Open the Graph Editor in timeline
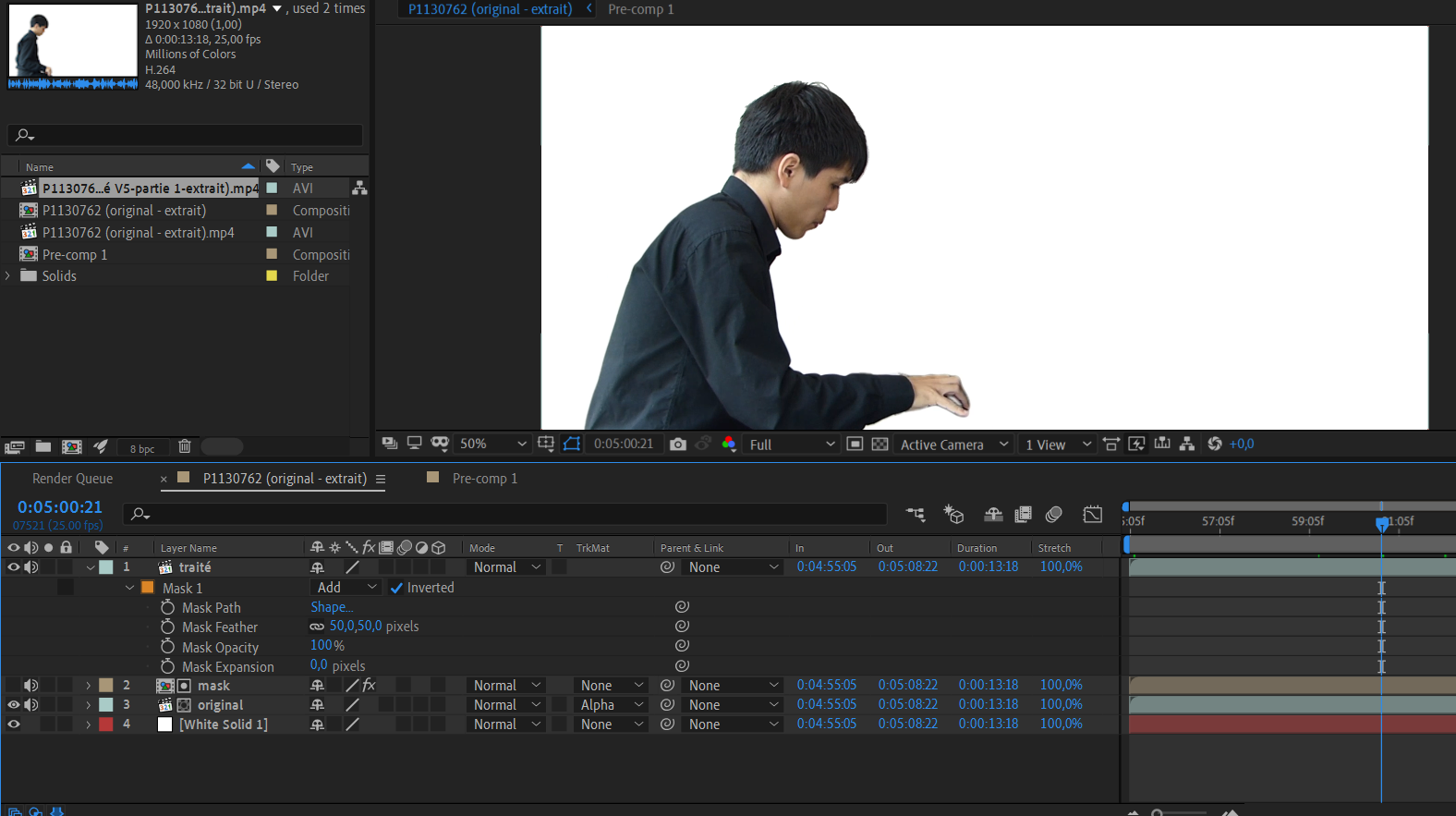Screen dimensions: 1456x816 click(1092, 515)
